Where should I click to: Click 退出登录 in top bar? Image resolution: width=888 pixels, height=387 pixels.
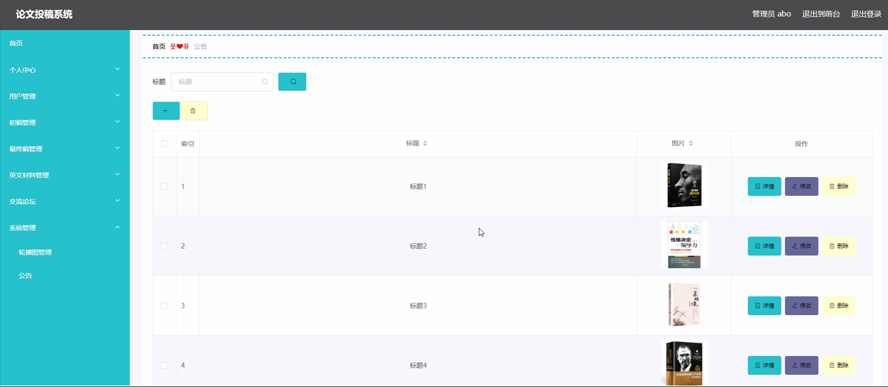(x=866, y=14)
